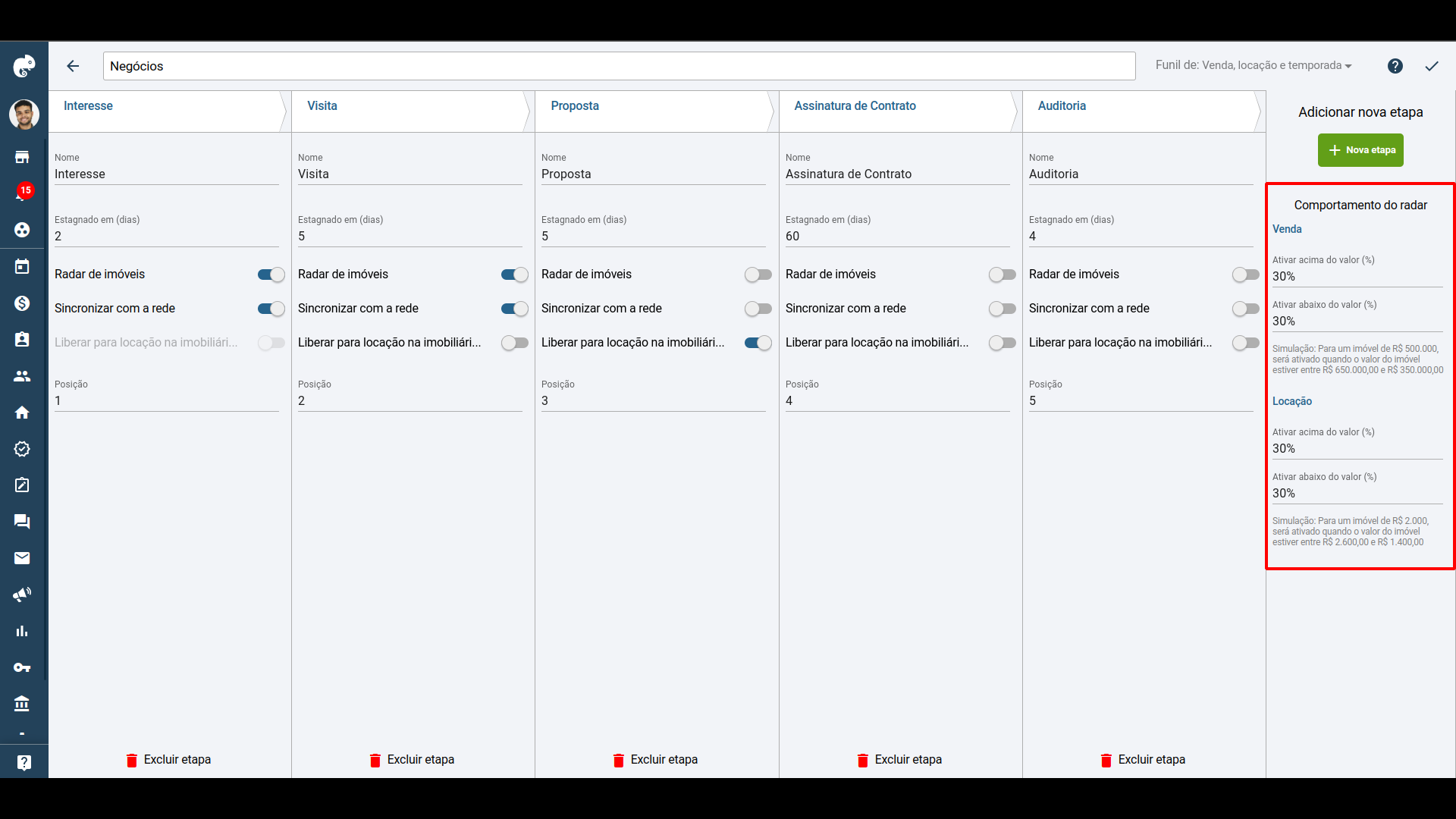This screenshot has height=819, width=1456.
Task: Click Excluir etapa under Visita
Action: [412, 760]
